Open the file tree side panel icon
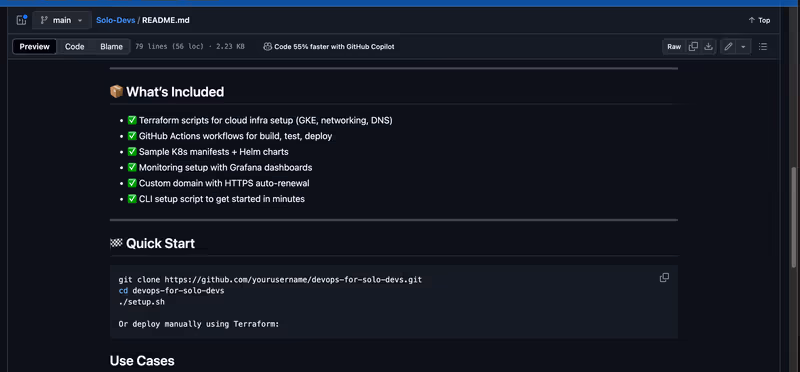 [21, 20]
